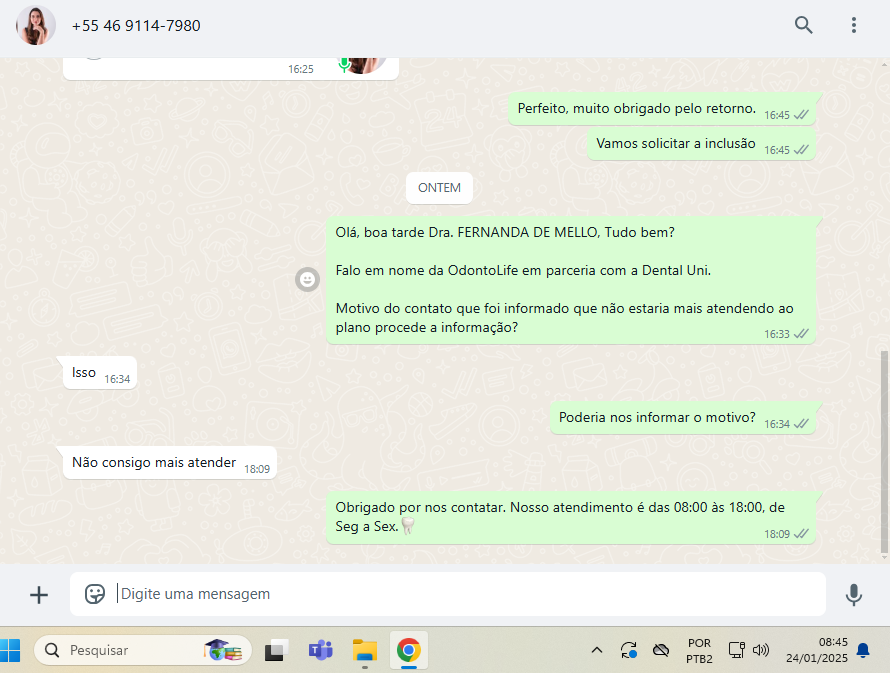This screenshot has width=890, height=673.
Task: Show hidden system tray icons
Action: click(597, 650)
